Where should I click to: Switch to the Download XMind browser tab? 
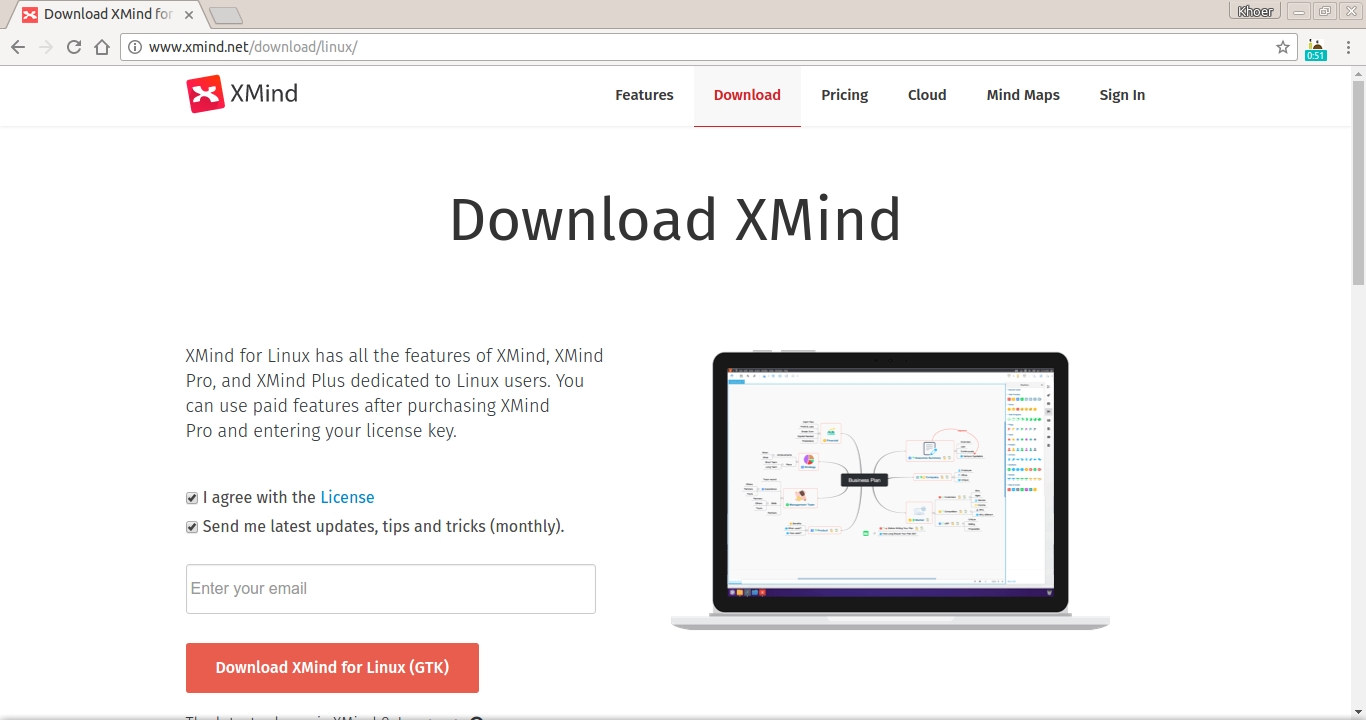tap(107, 15)
